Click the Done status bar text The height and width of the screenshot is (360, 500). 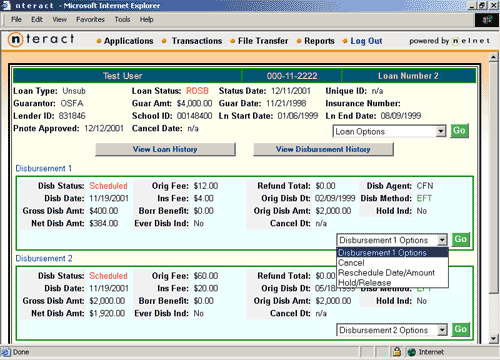click(x=21, y=352)
